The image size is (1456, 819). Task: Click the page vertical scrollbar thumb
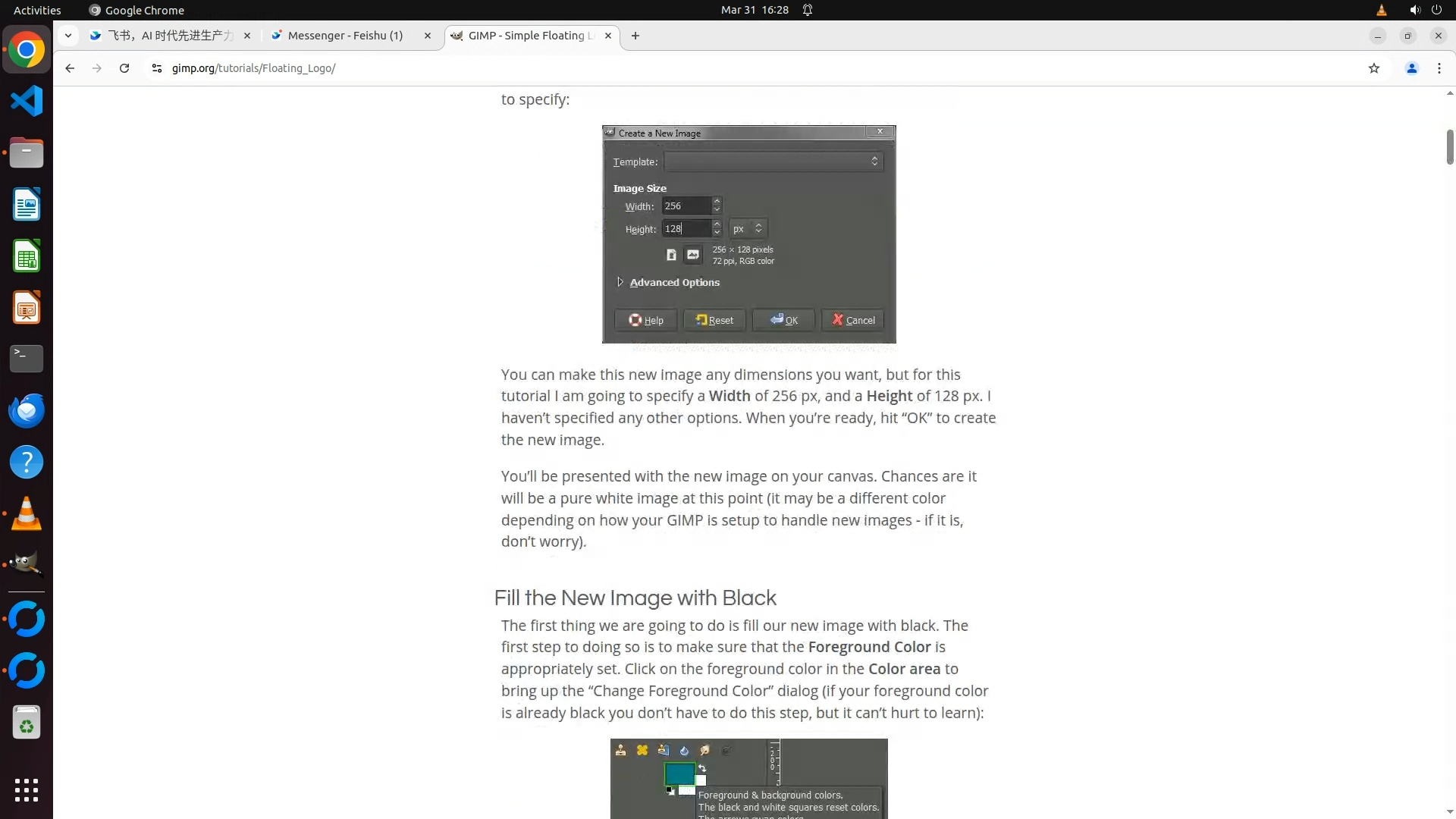click(x=1449, y=147)
